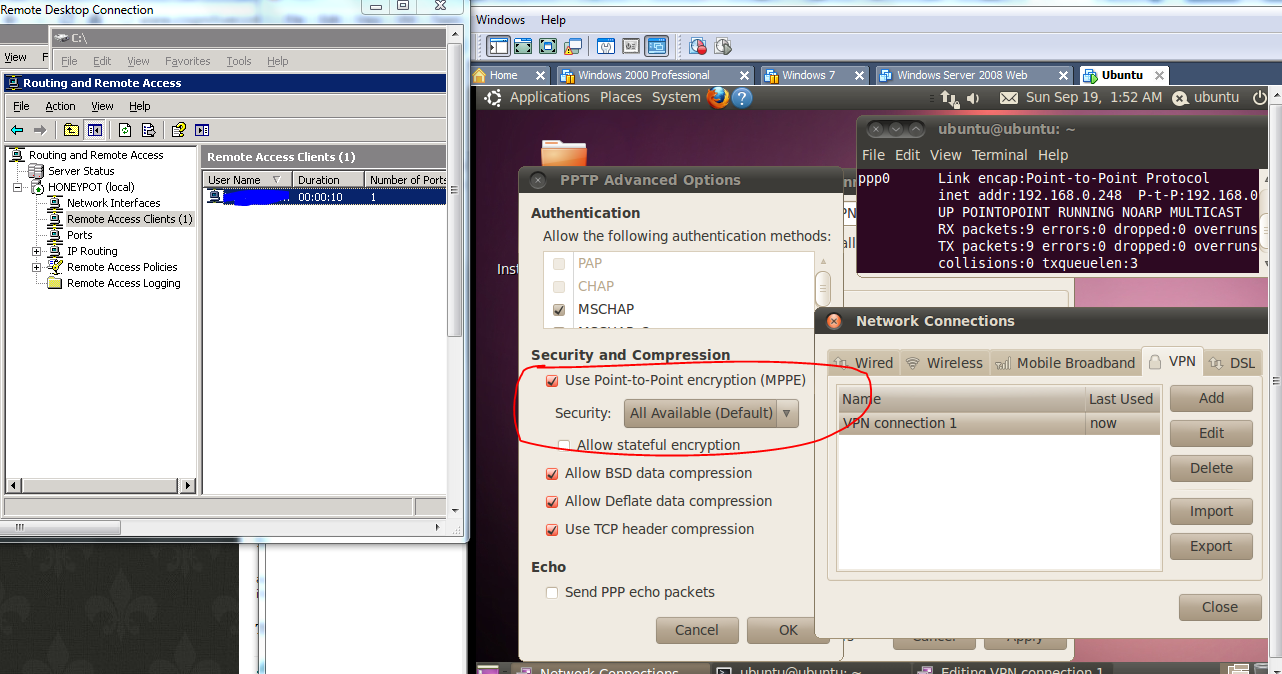The image size is (1282, 674).
Task: Click the blue help icon in Ubuntu panel
Action: (742, 98)
